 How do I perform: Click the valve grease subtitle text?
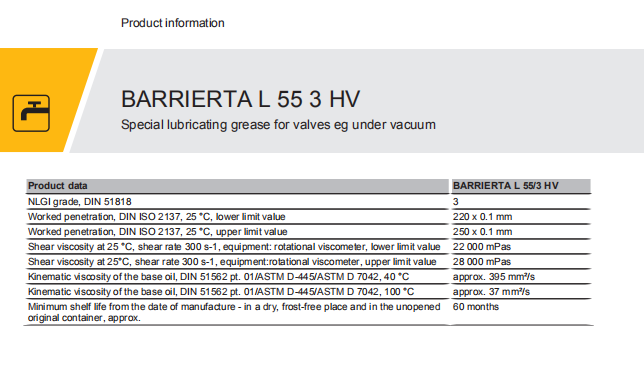click(278, 125)
